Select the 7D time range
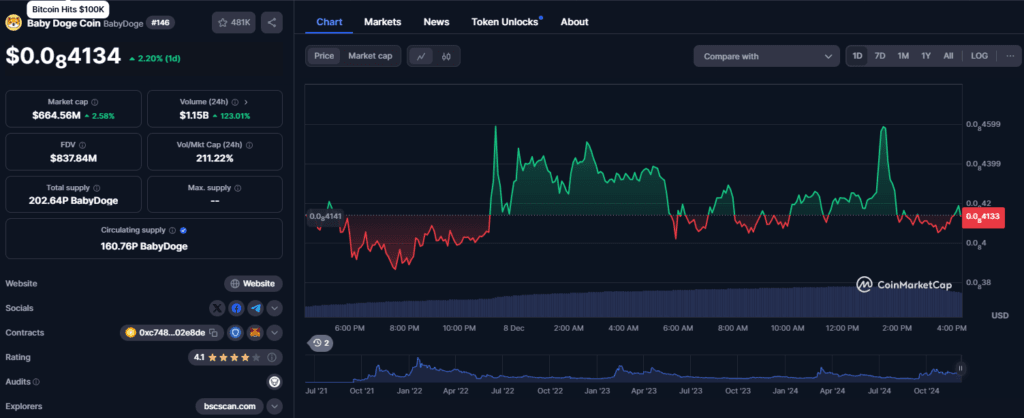Image resolution: width=1024 pixels, height=418 pixels. (880, 56)
